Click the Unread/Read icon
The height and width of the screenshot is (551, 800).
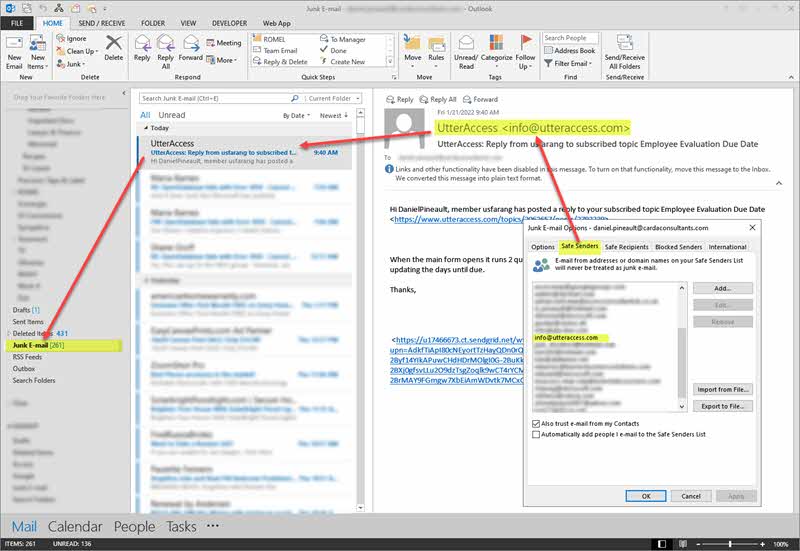(x=466, y=43)
